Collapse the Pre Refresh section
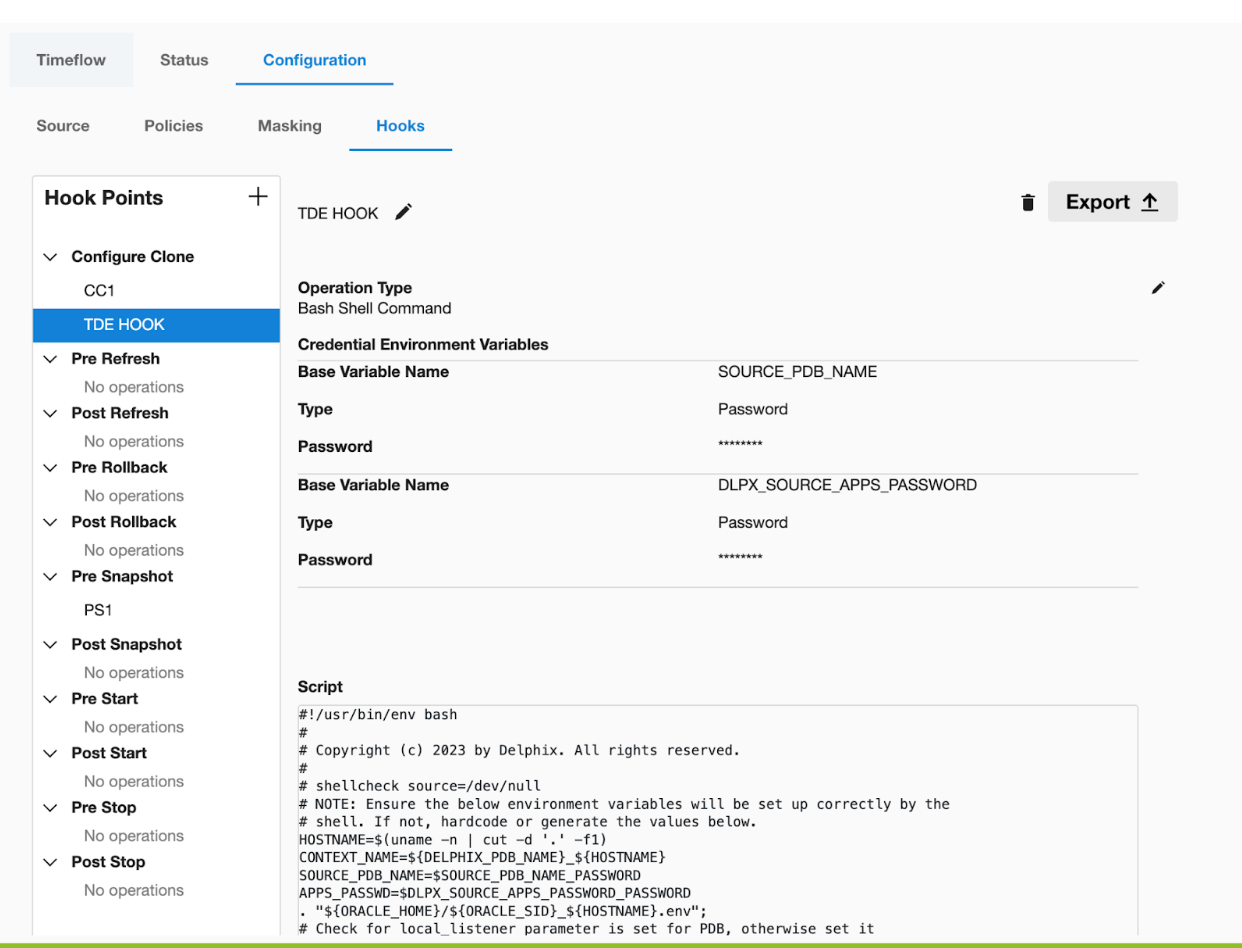 [x=51, y=359]
